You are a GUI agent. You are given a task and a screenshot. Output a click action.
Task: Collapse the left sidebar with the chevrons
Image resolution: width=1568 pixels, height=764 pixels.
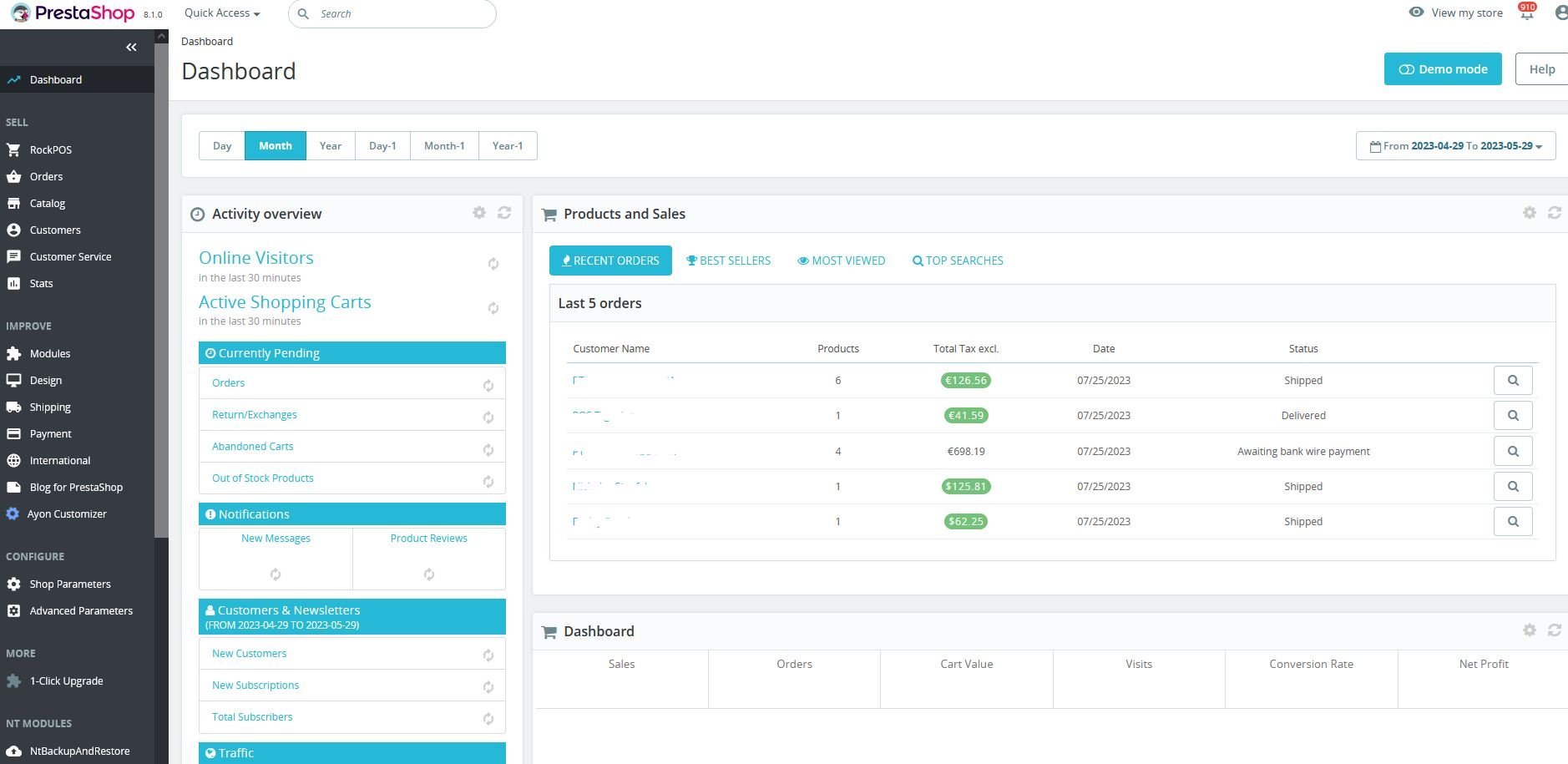tap(131, 47)
